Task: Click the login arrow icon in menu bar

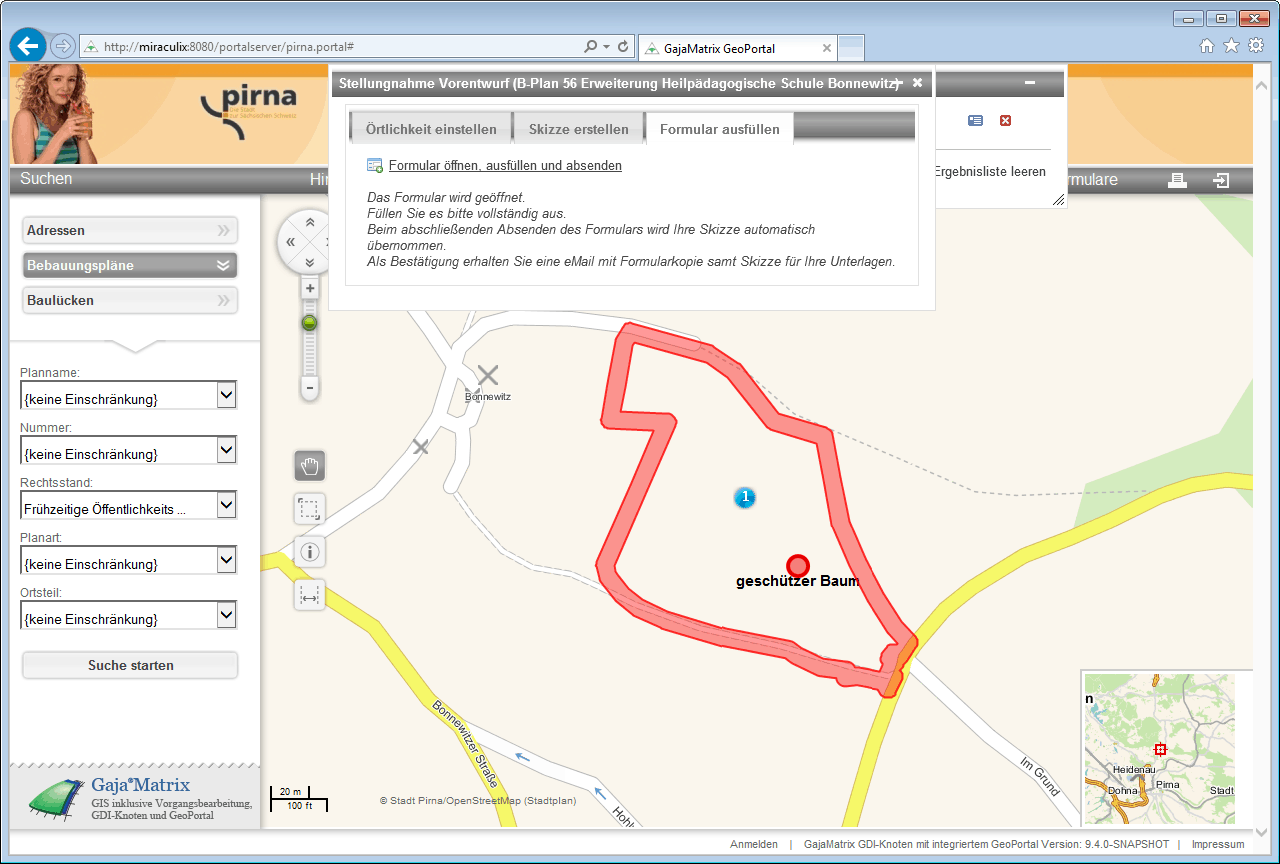Action: tap(1220, 180)
